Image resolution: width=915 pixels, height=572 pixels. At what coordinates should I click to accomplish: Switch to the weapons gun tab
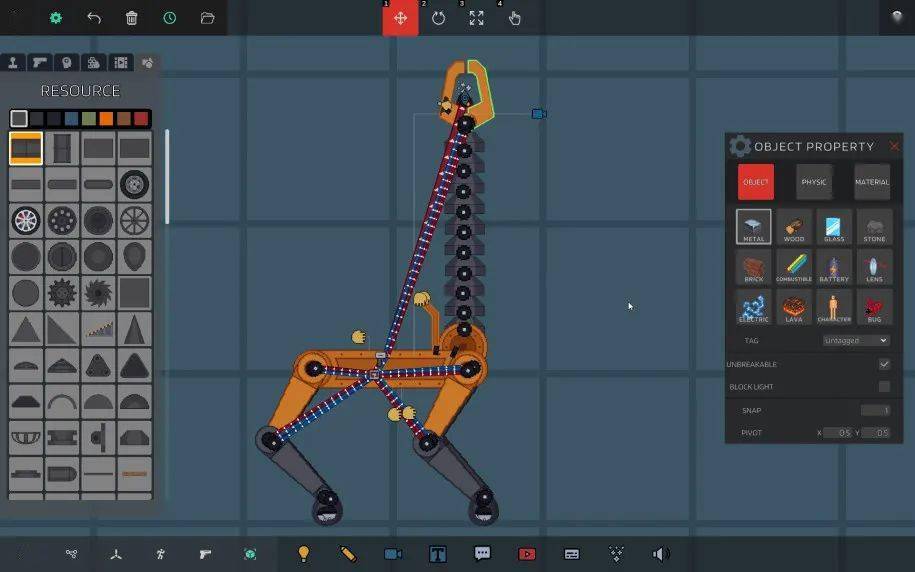click(x=40, y=62)
